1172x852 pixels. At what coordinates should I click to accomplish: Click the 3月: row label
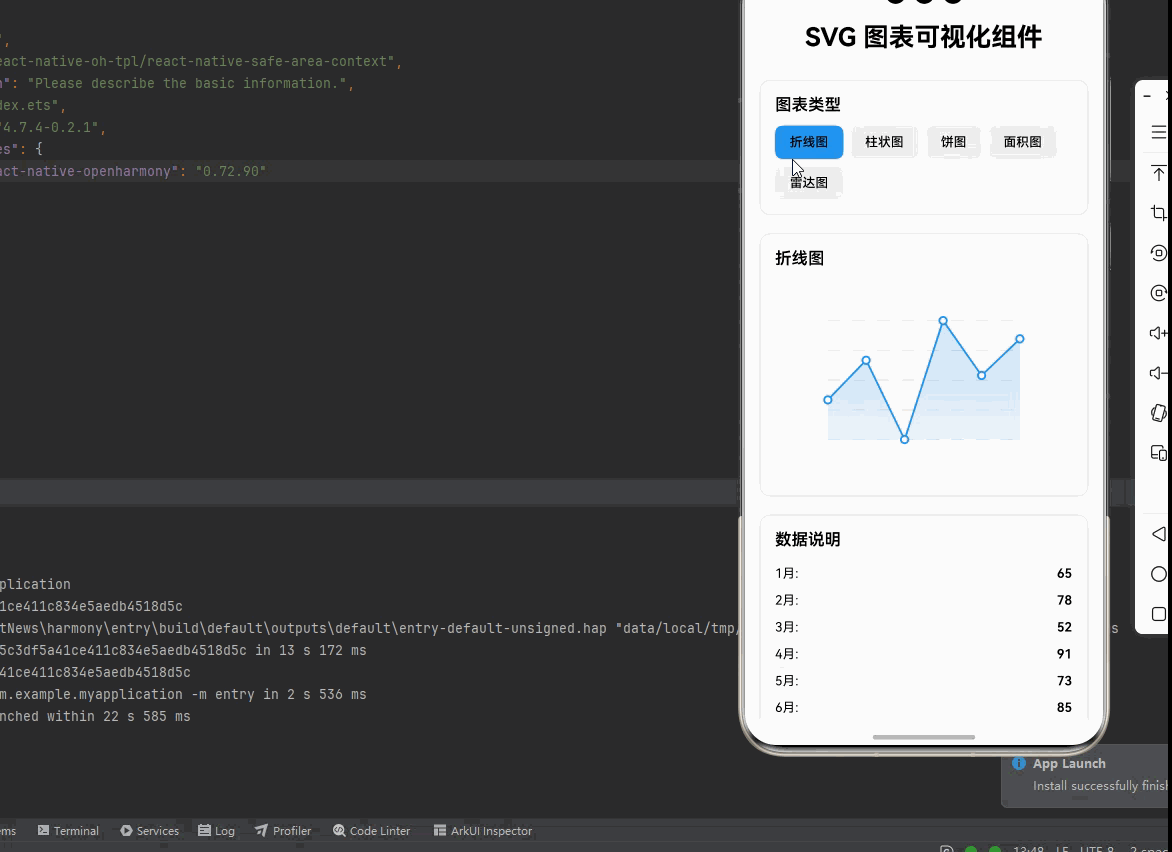[x=786, y=627]
